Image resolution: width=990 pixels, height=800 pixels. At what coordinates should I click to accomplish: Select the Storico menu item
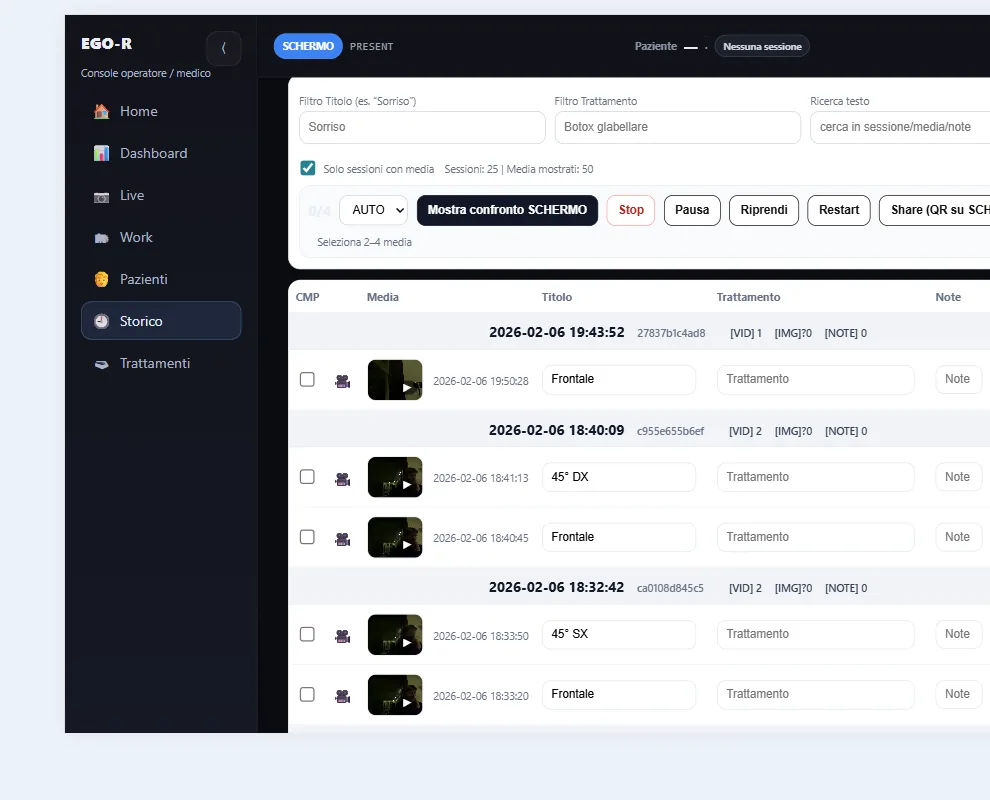[161, 321]
